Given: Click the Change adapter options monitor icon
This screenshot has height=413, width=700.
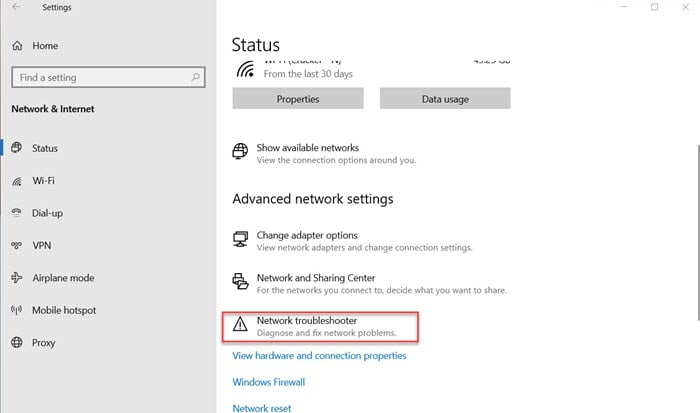Looking at the screenshot, I should (x=240, y=239).
